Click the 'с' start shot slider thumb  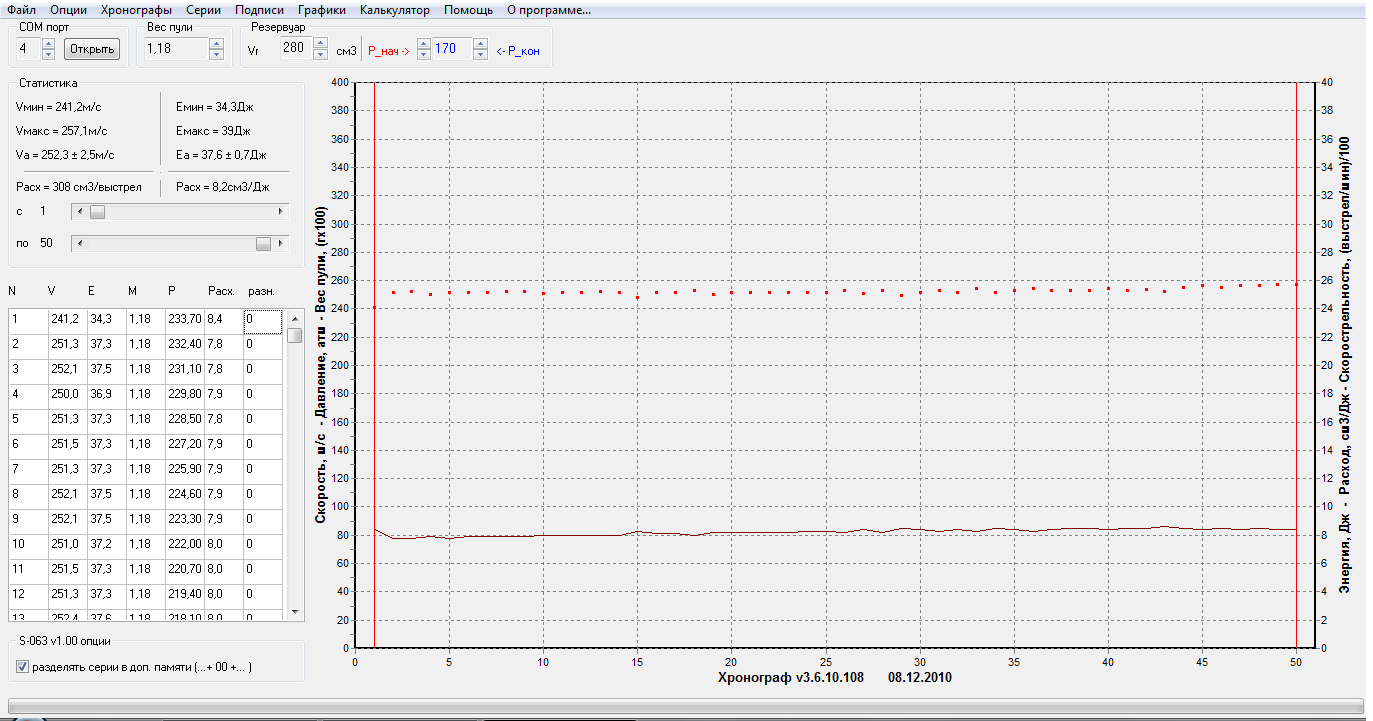pyautogui.click(x=97, y=212)
